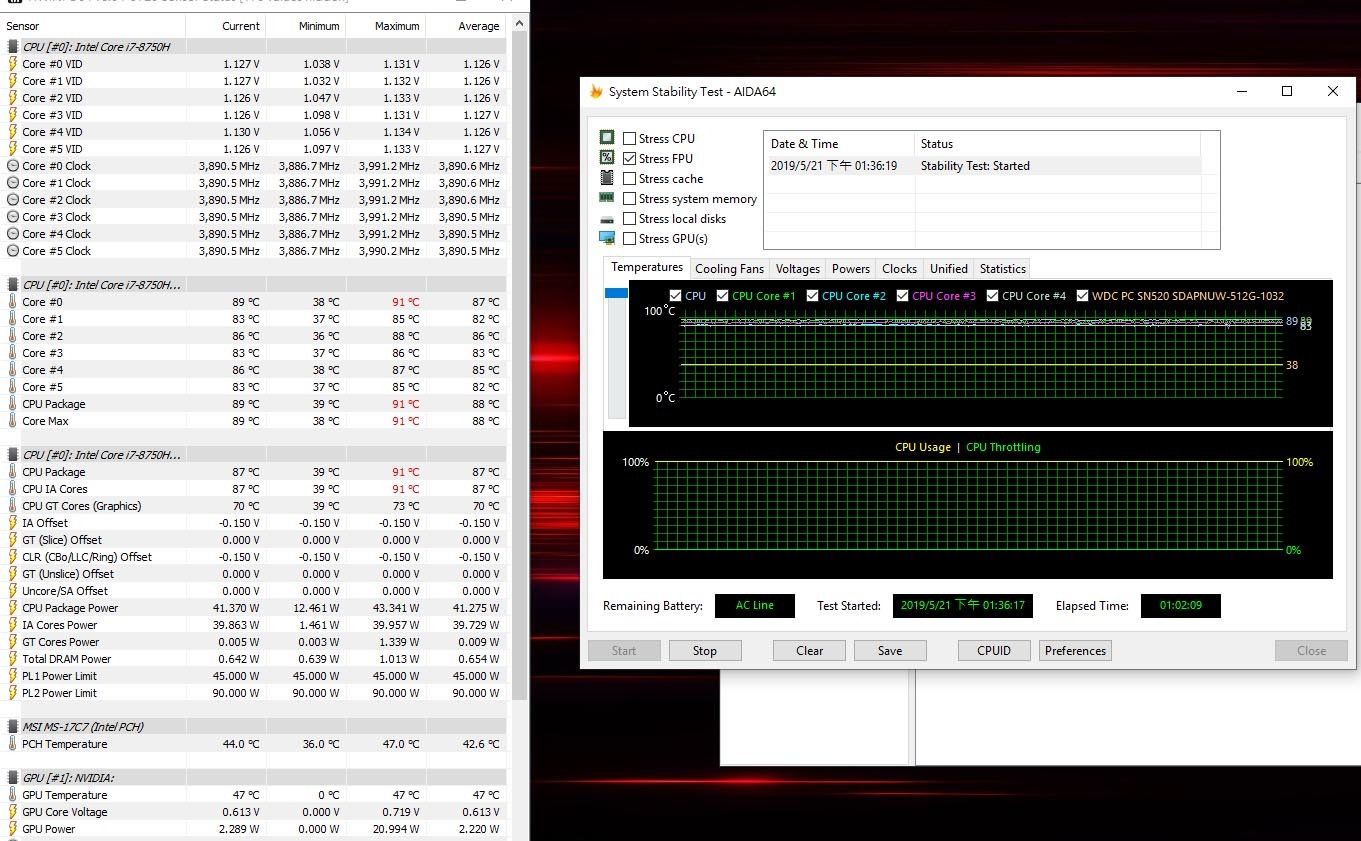Click the power icon for CPU Package Power
Image resolution: width=1361 pixels, height=841 pixels.
[13, 608]
